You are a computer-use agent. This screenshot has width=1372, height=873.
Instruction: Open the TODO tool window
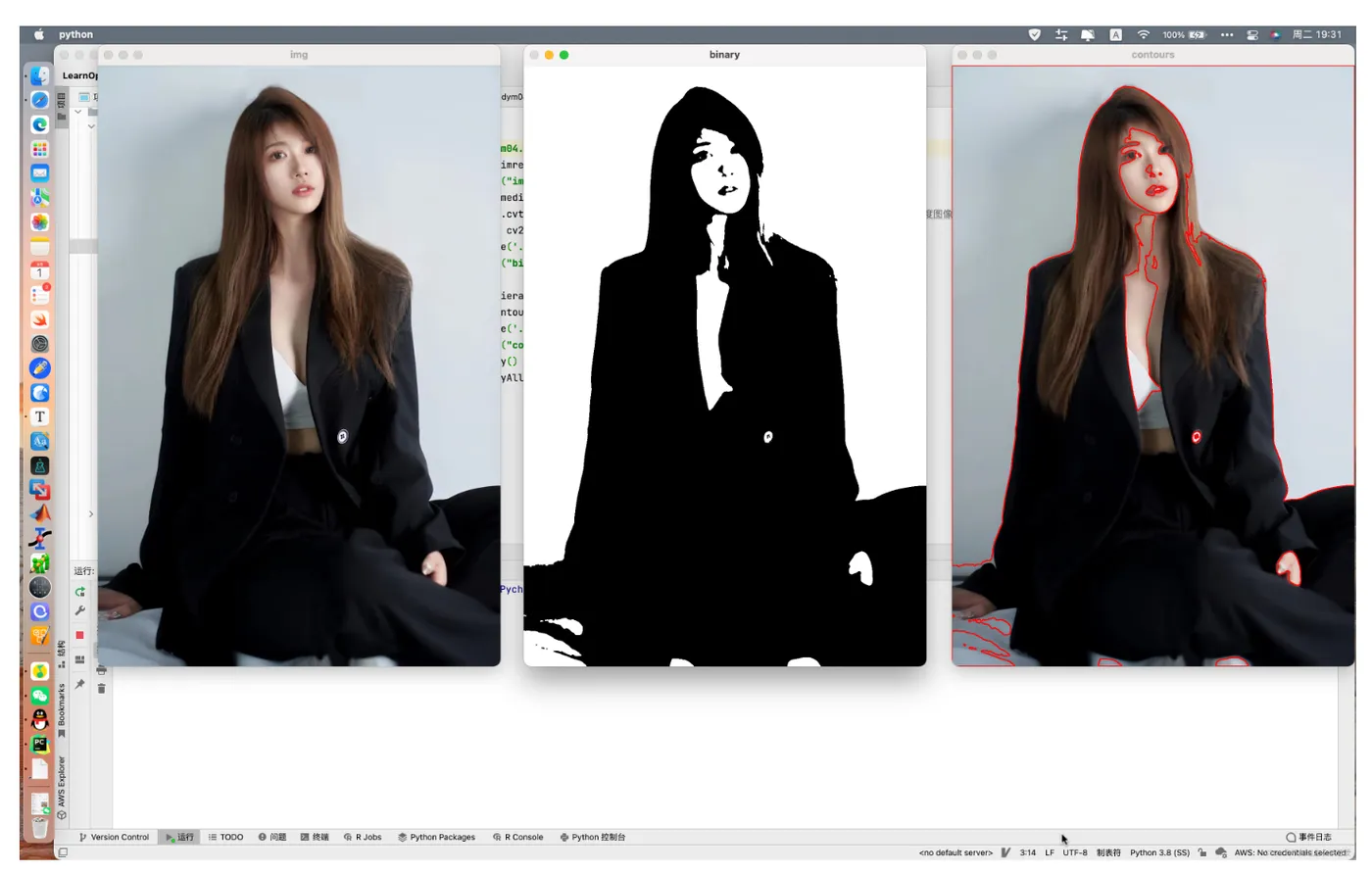pos(225,838)
